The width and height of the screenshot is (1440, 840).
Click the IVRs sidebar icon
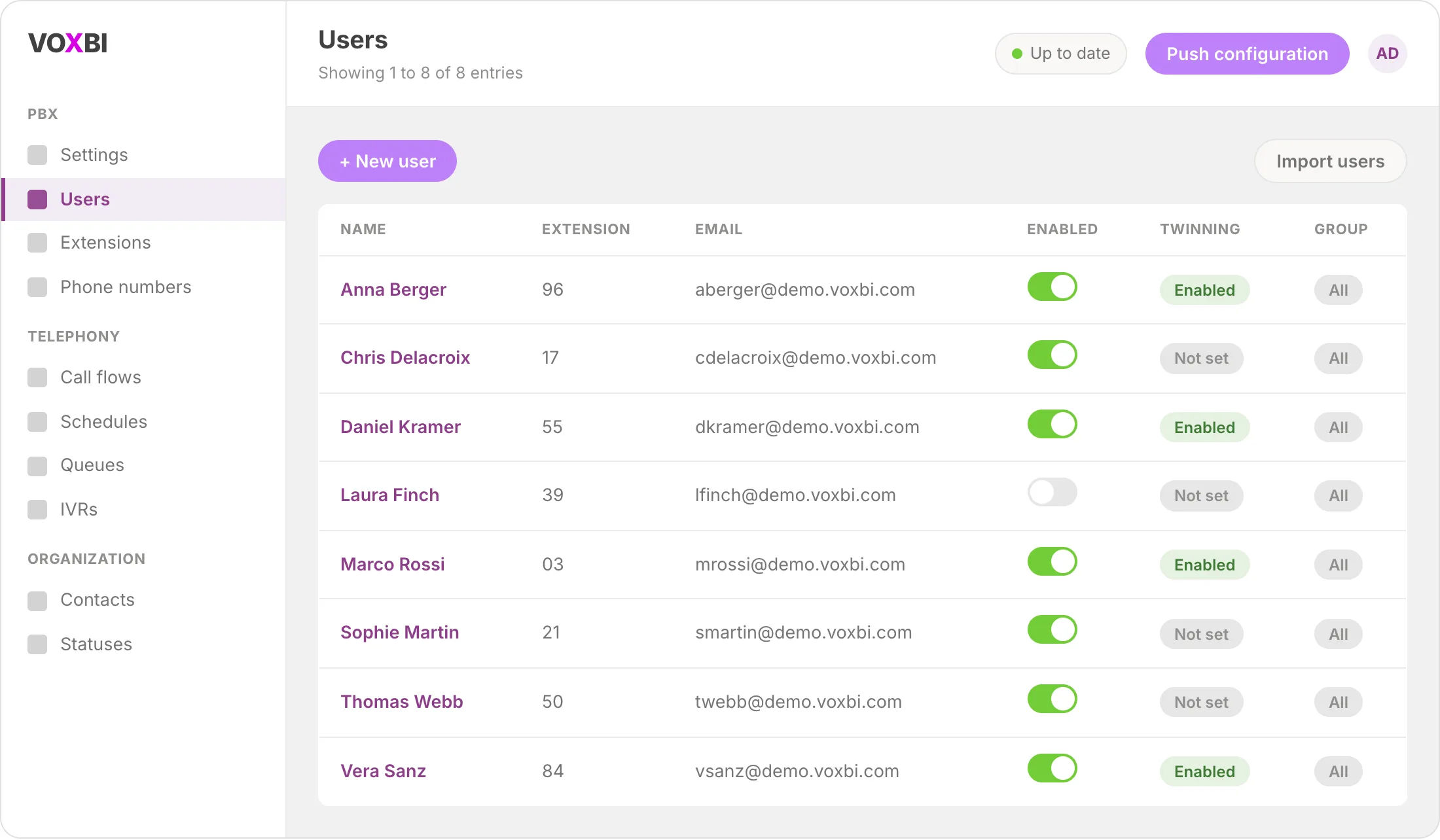(37, 510)
